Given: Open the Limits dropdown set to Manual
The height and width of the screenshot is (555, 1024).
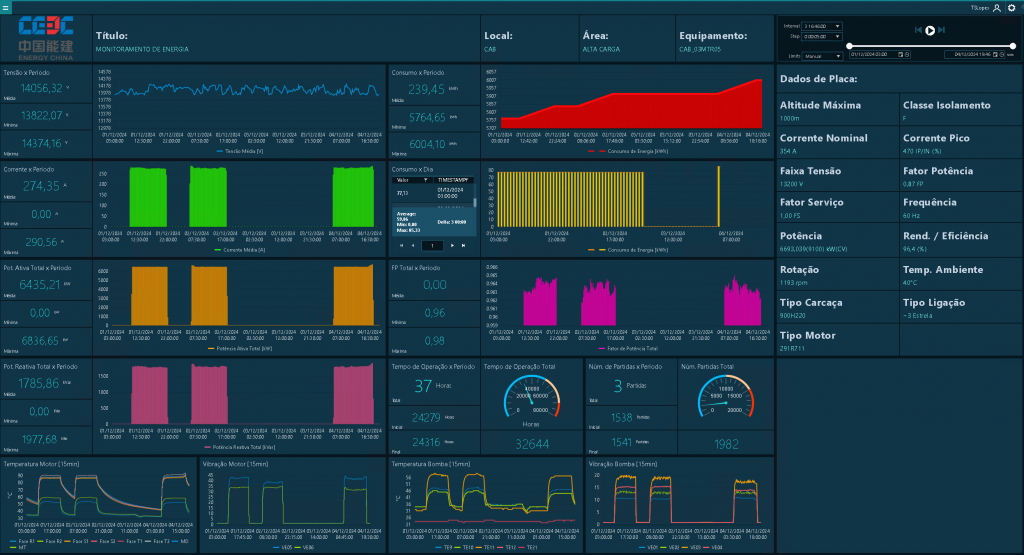Looking at the screenshot, I should point(822,56).
